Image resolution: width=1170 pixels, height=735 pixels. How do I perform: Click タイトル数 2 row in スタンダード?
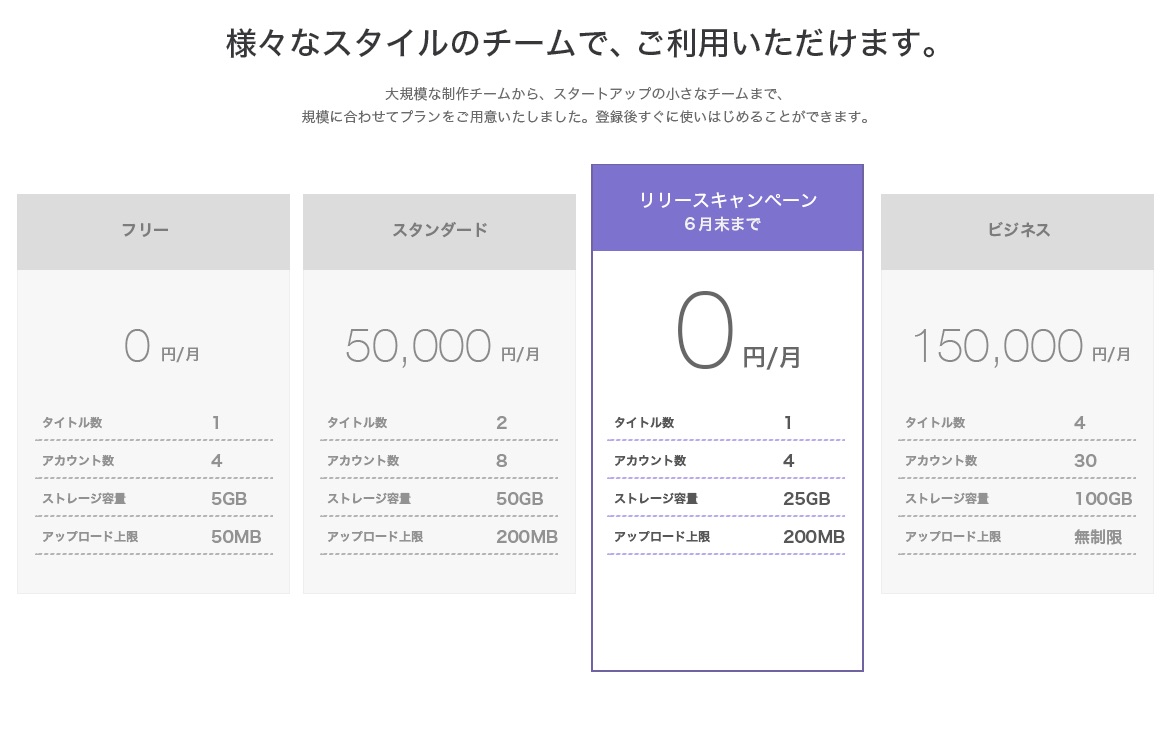click(x=439, y=423)
